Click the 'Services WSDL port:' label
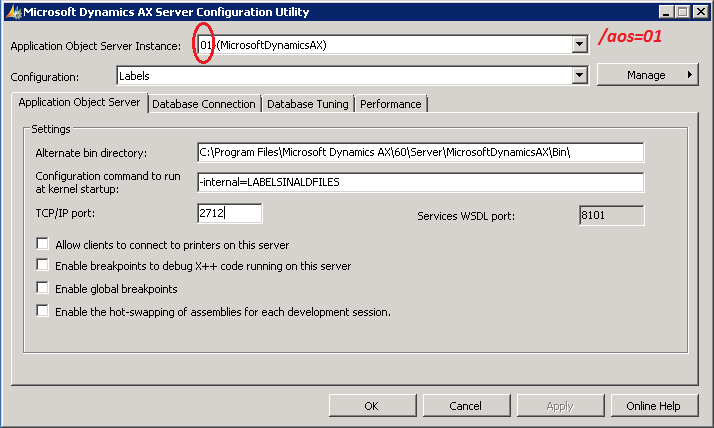The width and height of the screenshot is (714, 428). (466, 216)
